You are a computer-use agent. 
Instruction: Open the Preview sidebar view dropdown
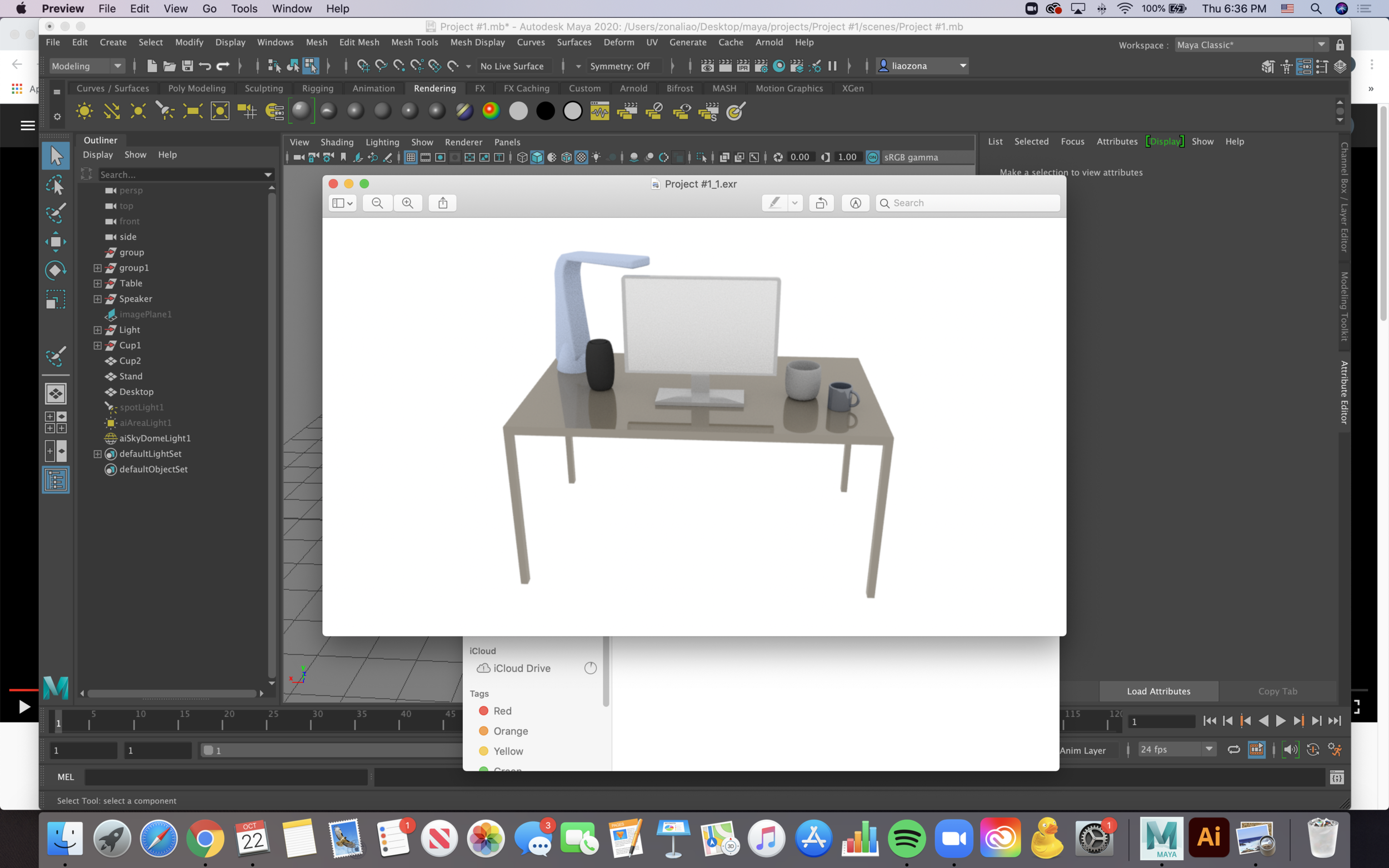(x=342, y=203)
